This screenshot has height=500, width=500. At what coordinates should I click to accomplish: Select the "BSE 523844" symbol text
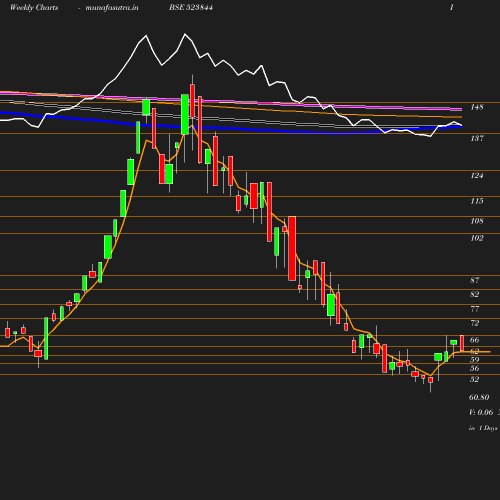[191, 7]
